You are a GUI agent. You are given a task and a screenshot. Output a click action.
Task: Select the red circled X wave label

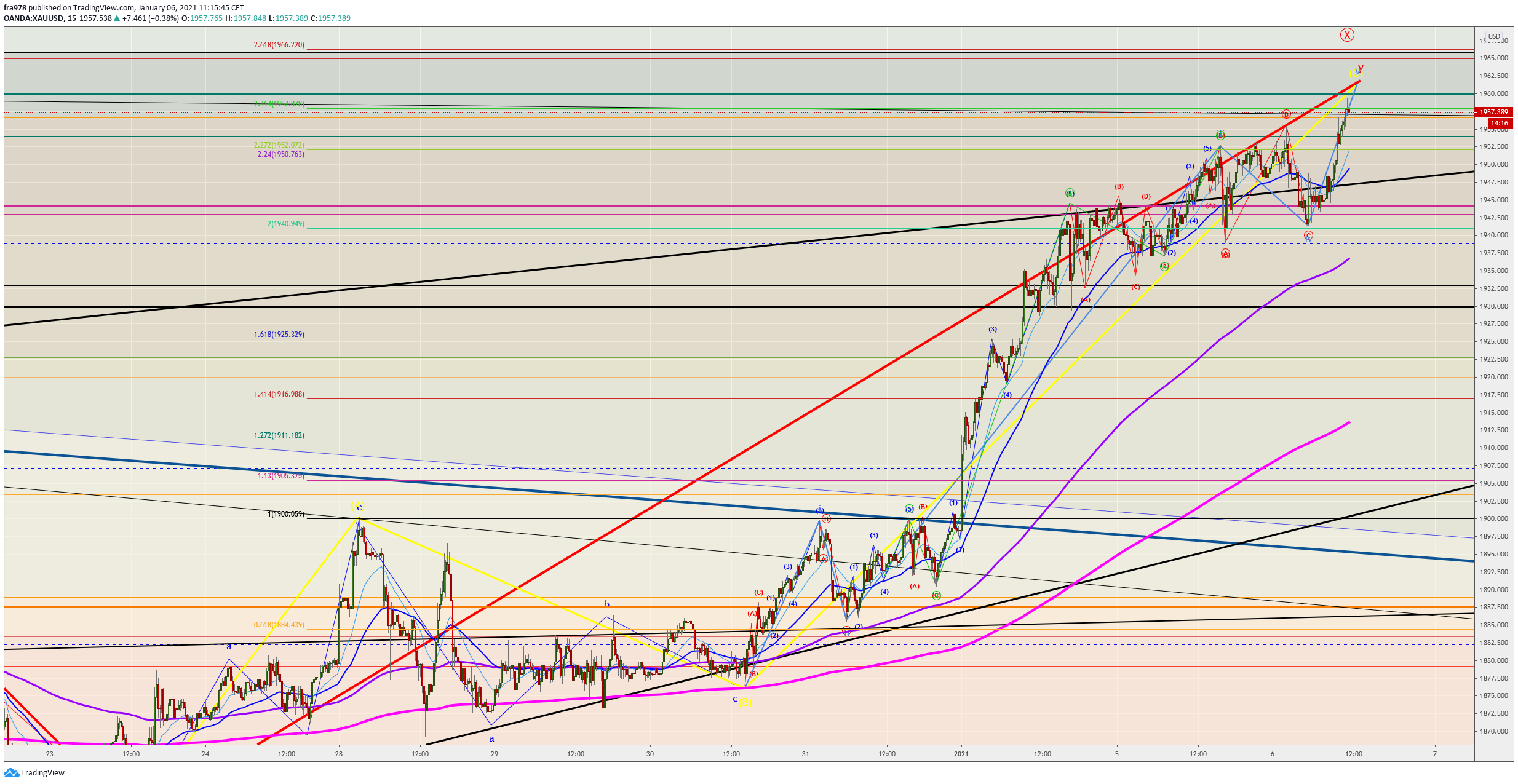coord(1347,35)
